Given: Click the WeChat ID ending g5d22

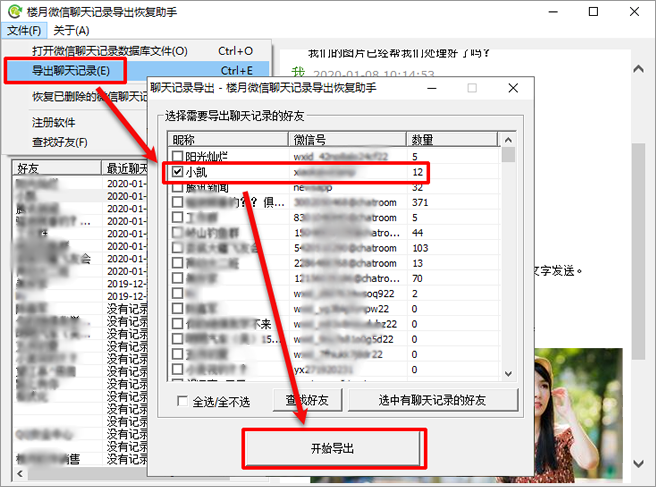Looking at the screenshot, I should pyautogui.click(x=343, y=339).
